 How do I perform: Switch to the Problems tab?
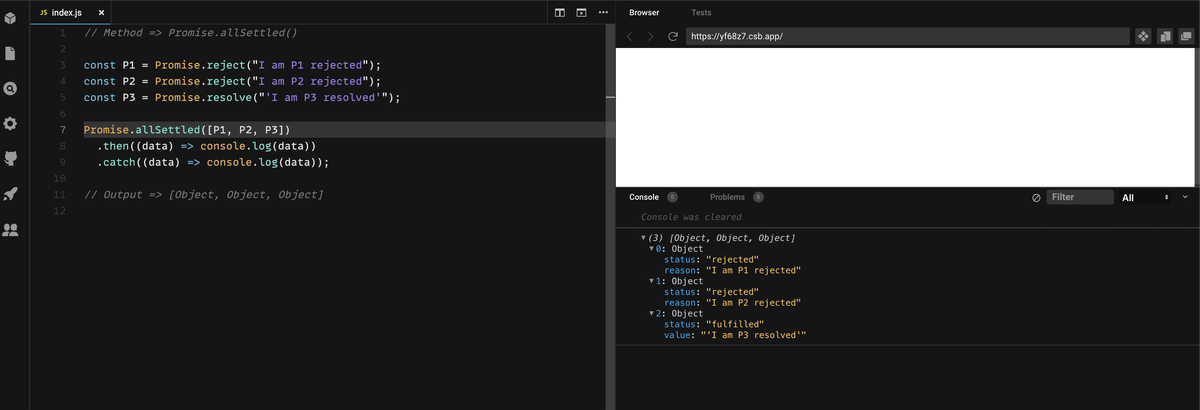coord(727,197)
